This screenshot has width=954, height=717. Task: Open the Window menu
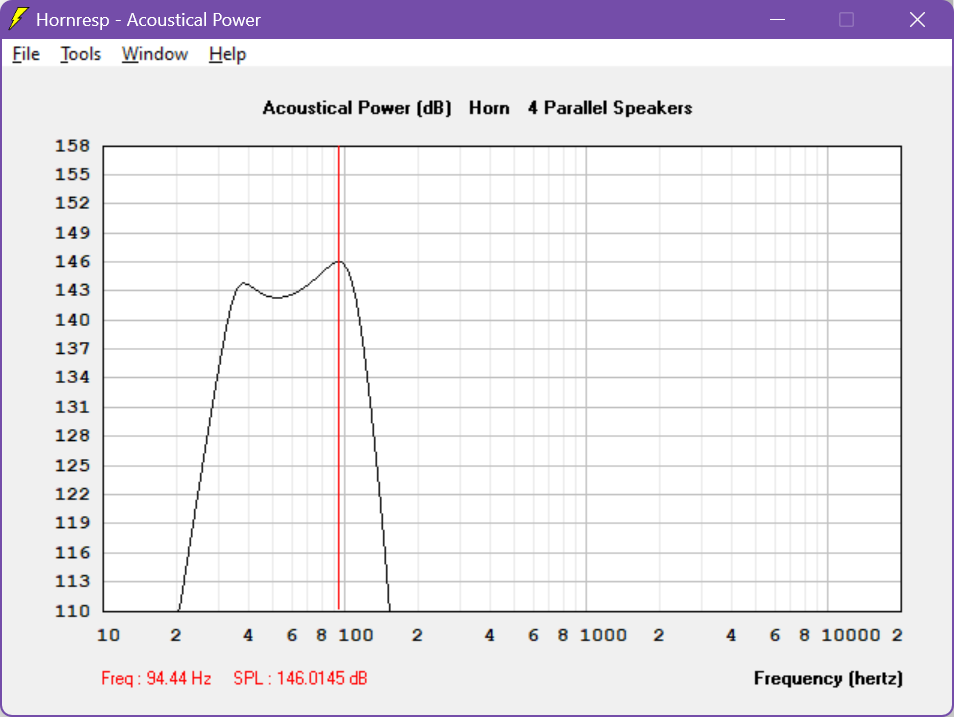point(155,54)
